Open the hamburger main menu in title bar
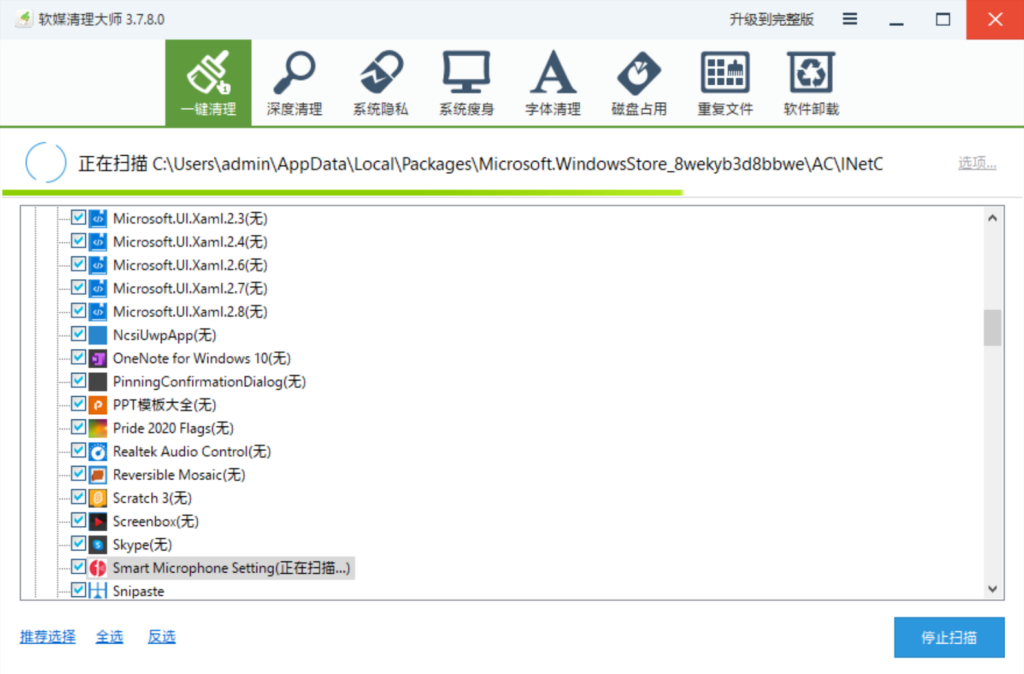Image resolution: width=1024 pixels, height=674 pixels. click(x=850, y=19)
